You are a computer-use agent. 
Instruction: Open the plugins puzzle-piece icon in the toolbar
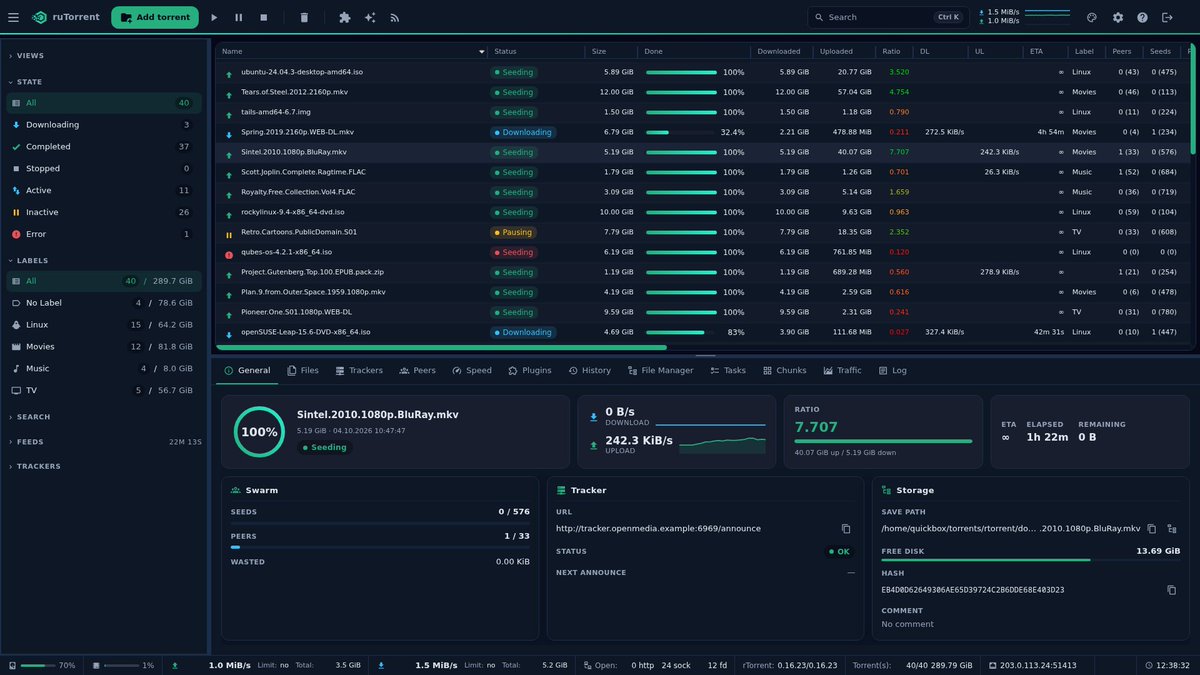click(x=345, y=17)
